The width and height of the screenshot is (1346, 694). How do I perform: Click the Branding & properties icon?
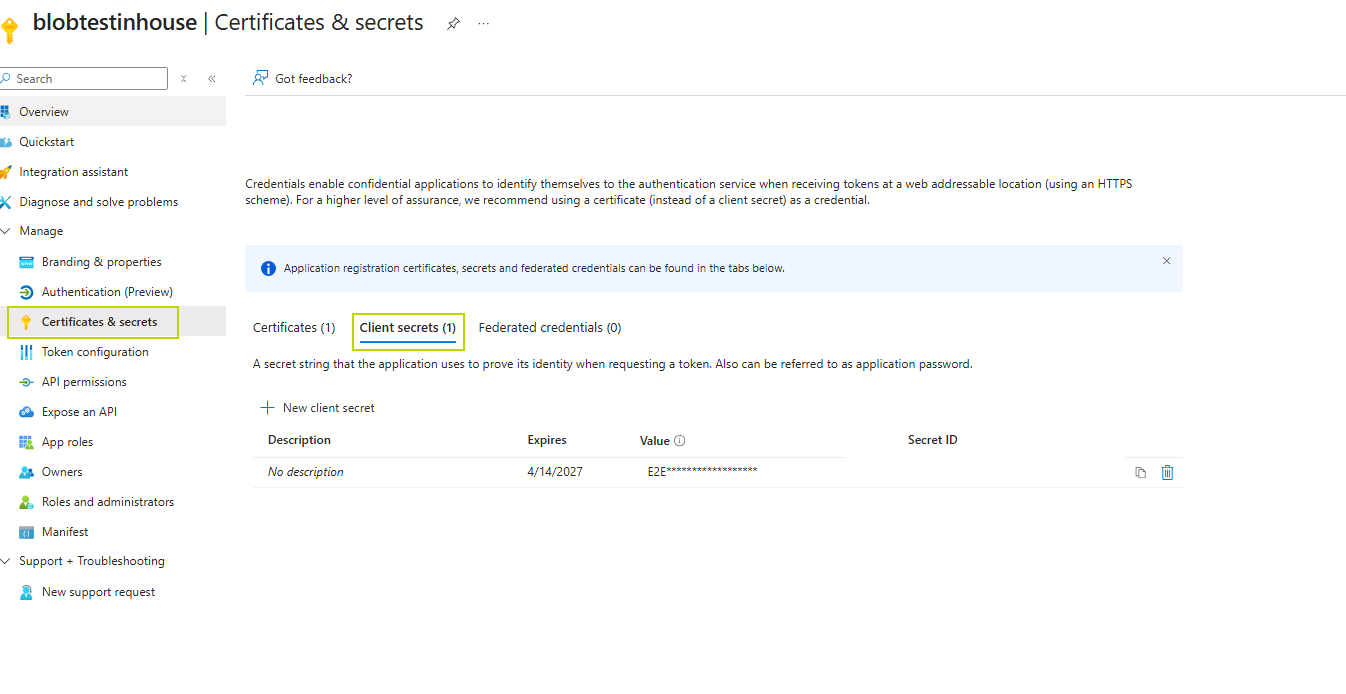[x=27, y=262]
